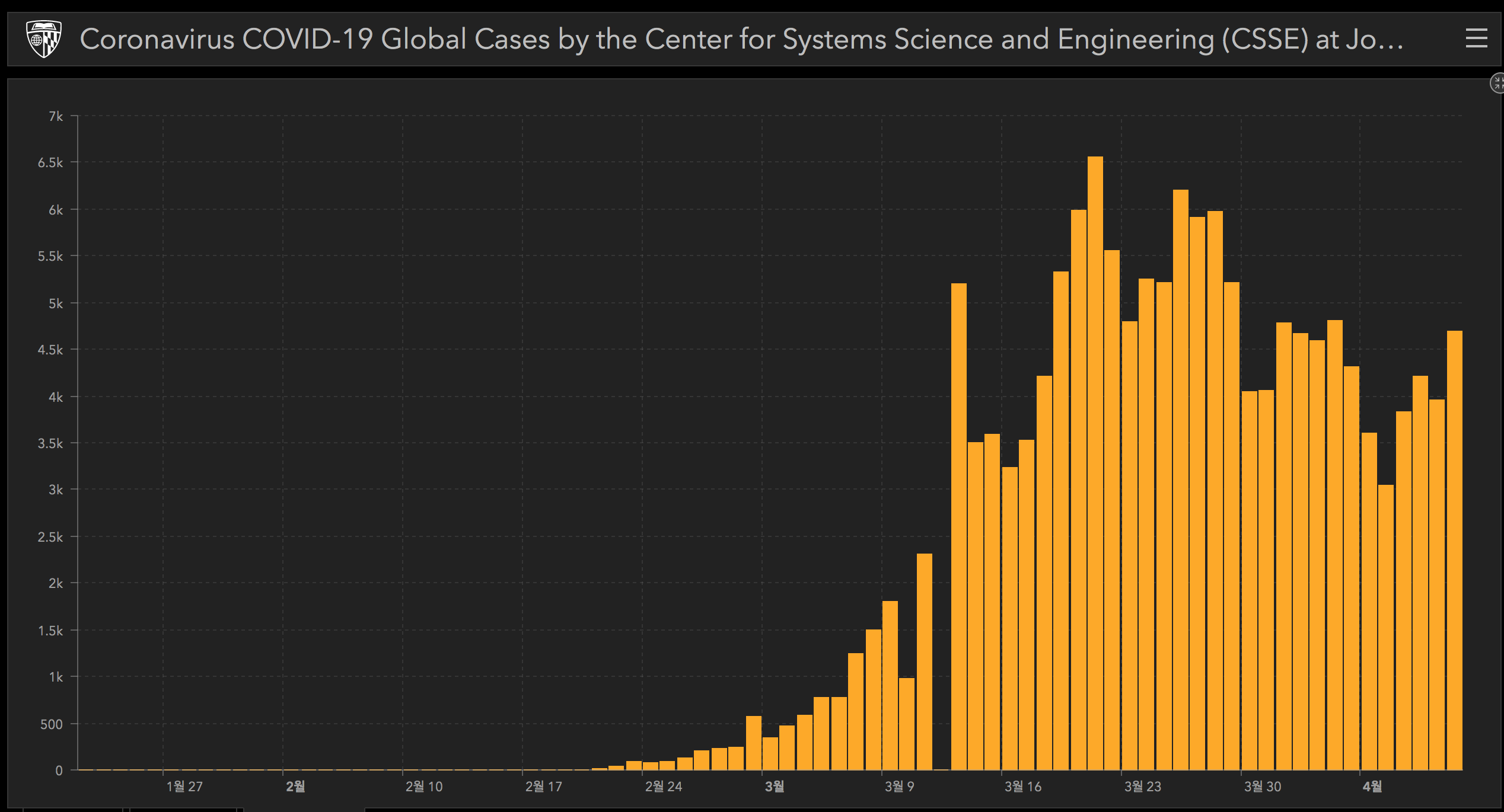1504x812 pixels.
Task: Click the shortest April bar near 3k
Action: tap(1386, 627)
